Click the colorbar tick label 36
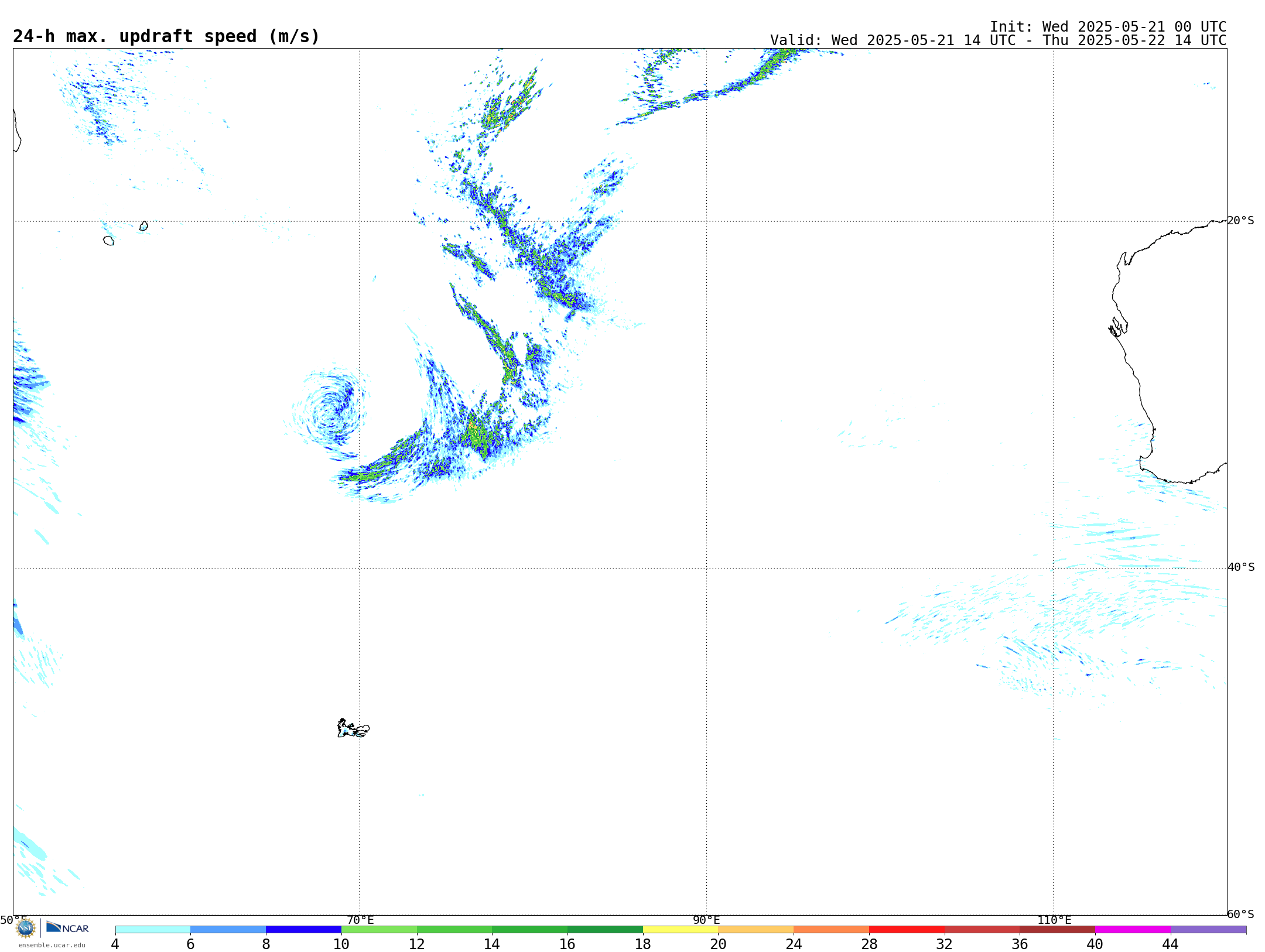 (1020, 944)
